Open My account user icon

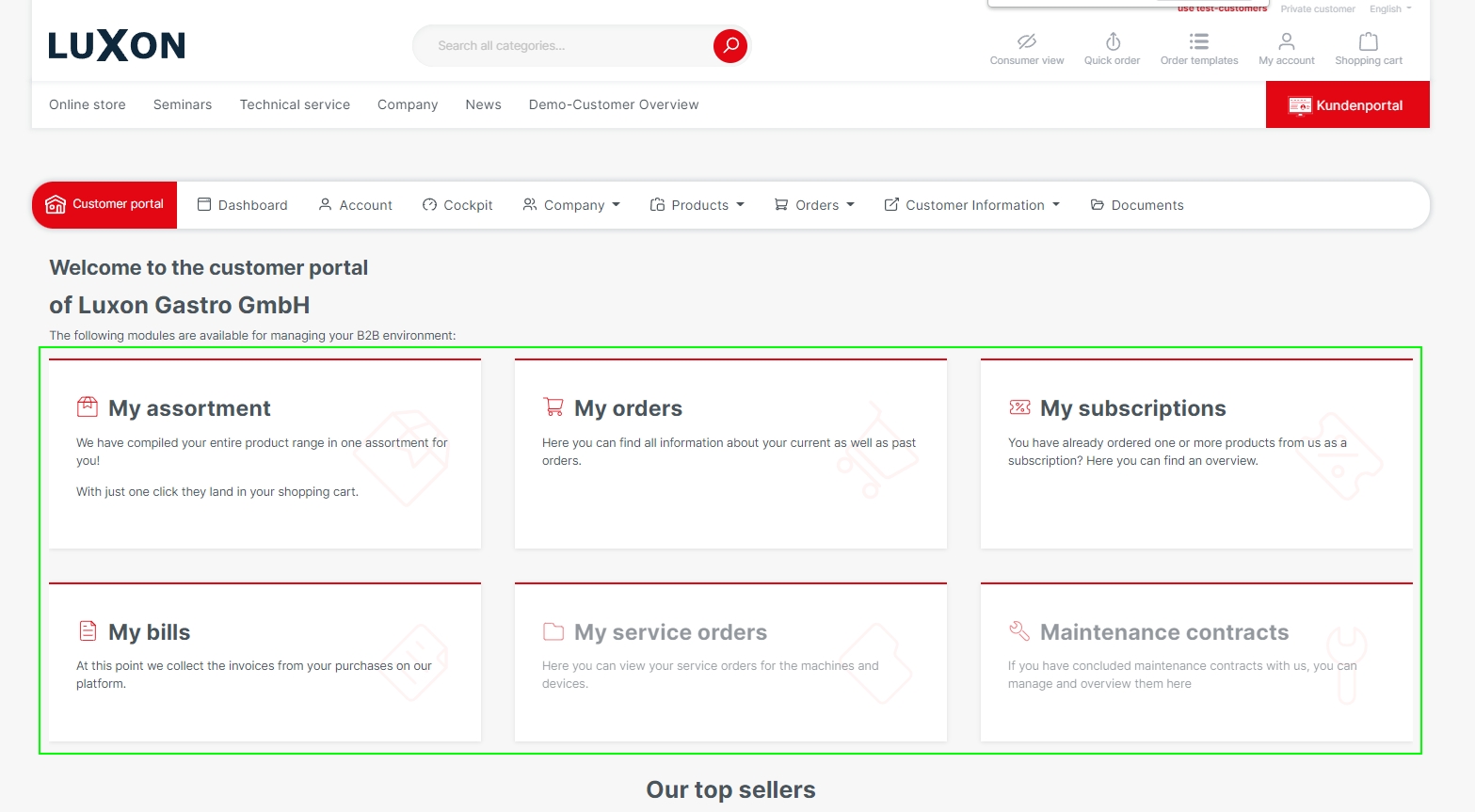pos(1286,42)
